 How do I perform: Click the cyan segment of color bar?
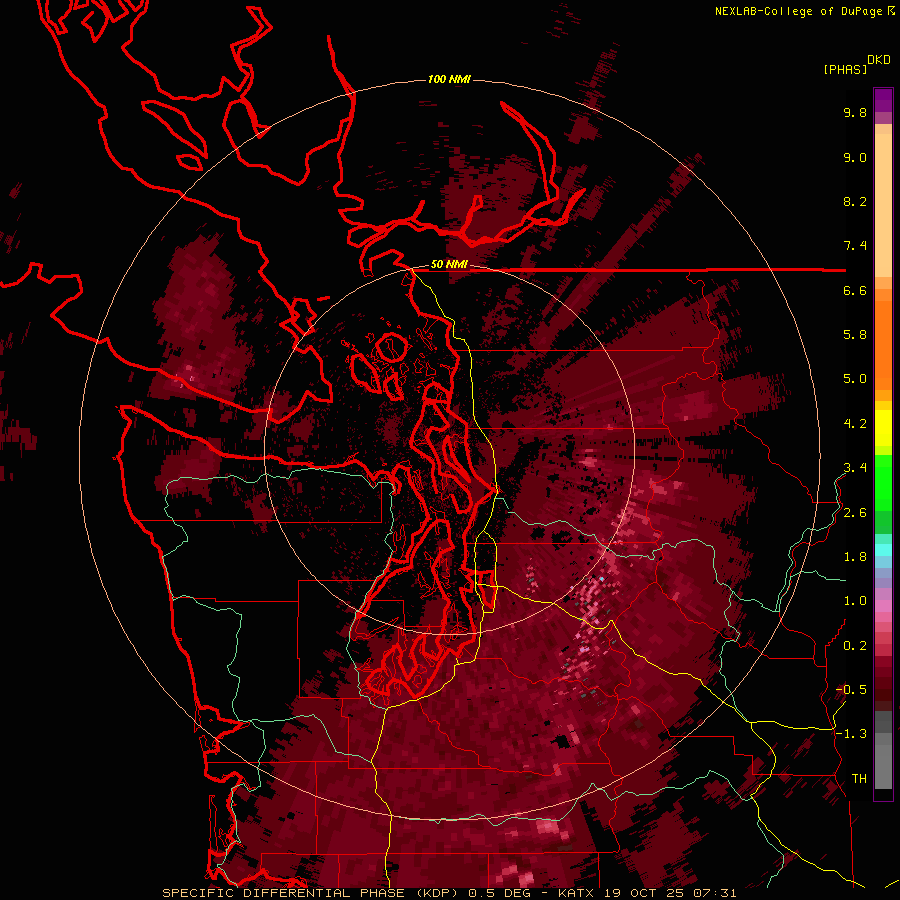(883, 550)
